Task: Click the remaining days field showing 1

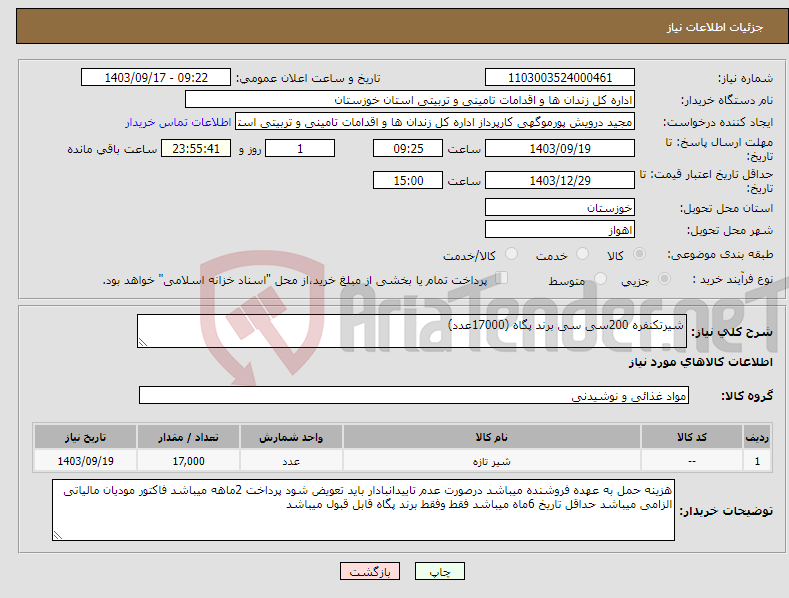Action: [x=300, y=148]
